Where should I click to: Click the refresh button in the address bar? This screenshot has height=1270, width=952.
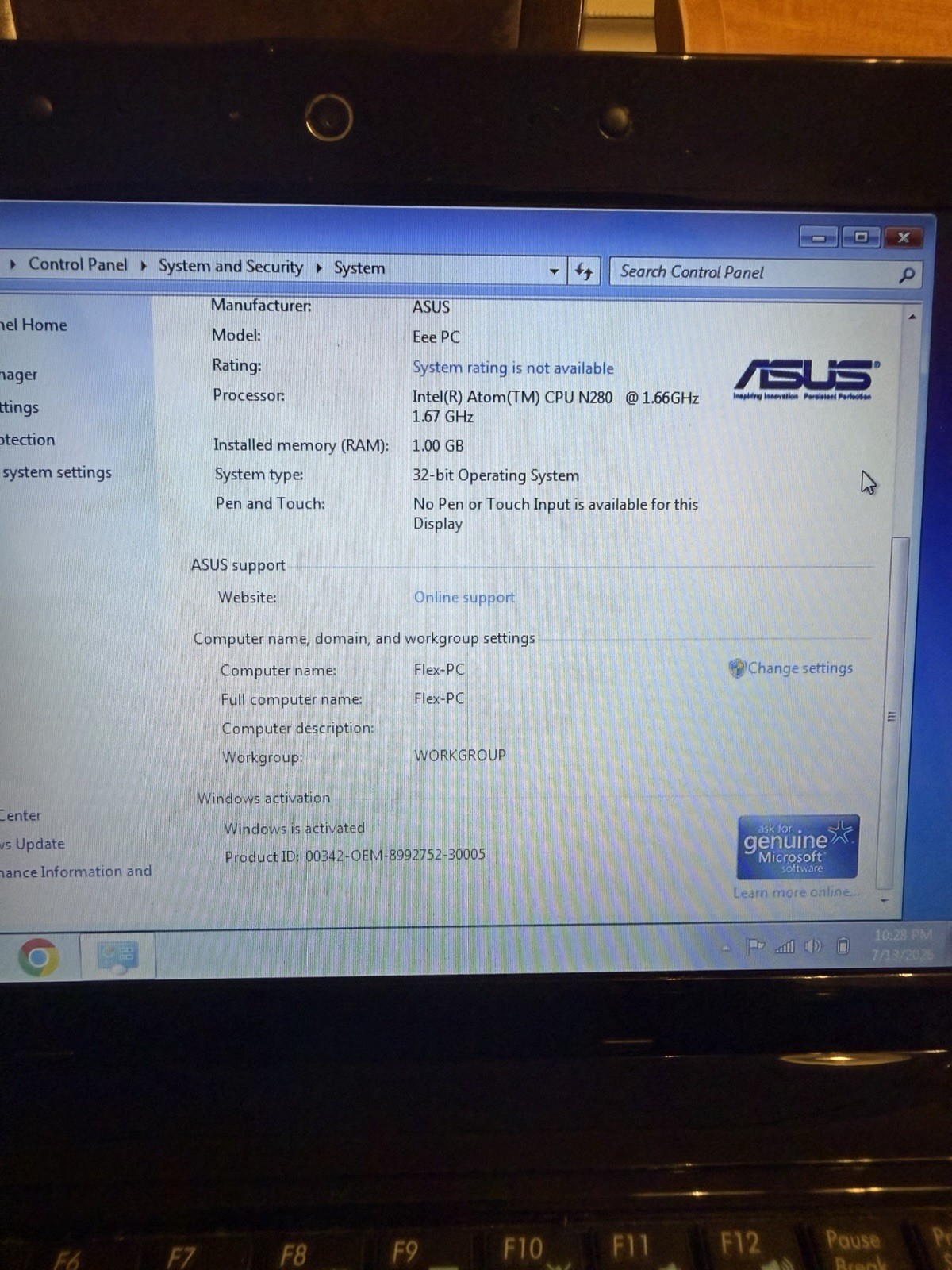(584, 271)
